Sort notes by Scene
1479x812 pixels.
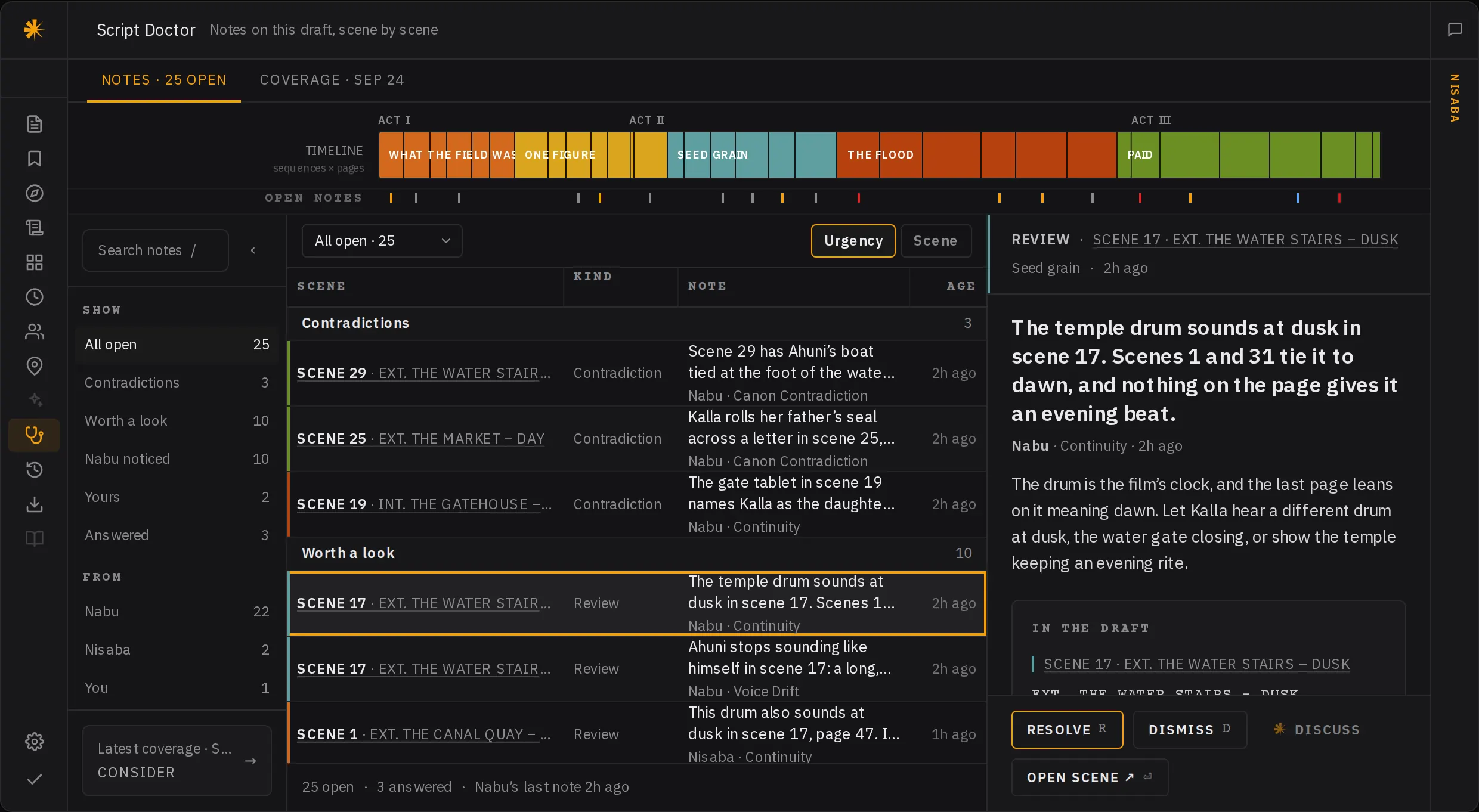(936, 241)
